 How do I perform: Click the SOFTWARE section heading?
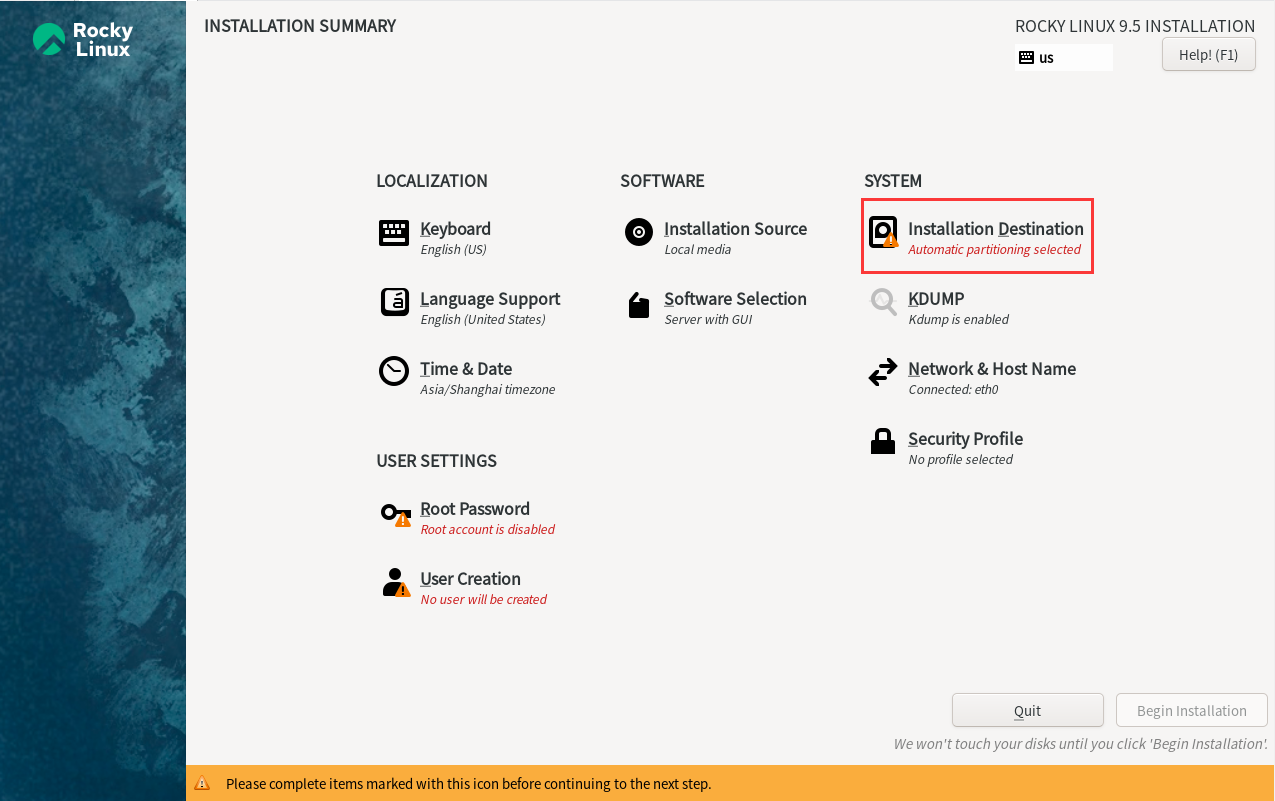click(x=662, y=181)
